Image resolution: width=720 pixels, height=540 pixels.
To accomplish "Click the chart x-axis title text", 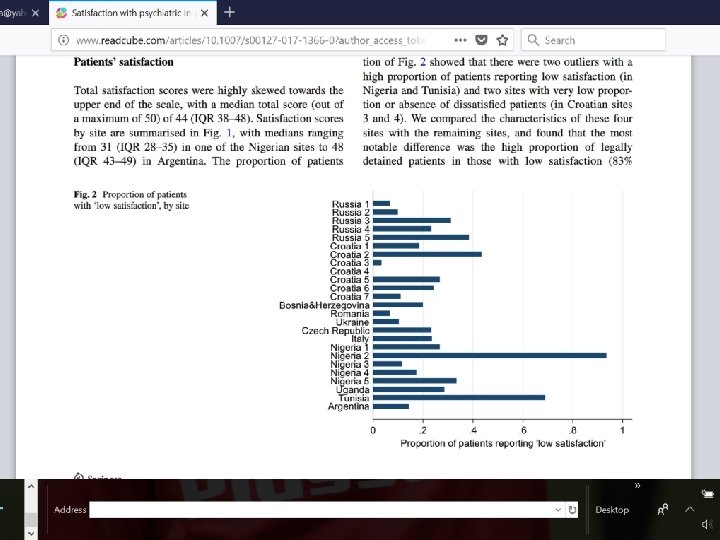I will 503,444.
